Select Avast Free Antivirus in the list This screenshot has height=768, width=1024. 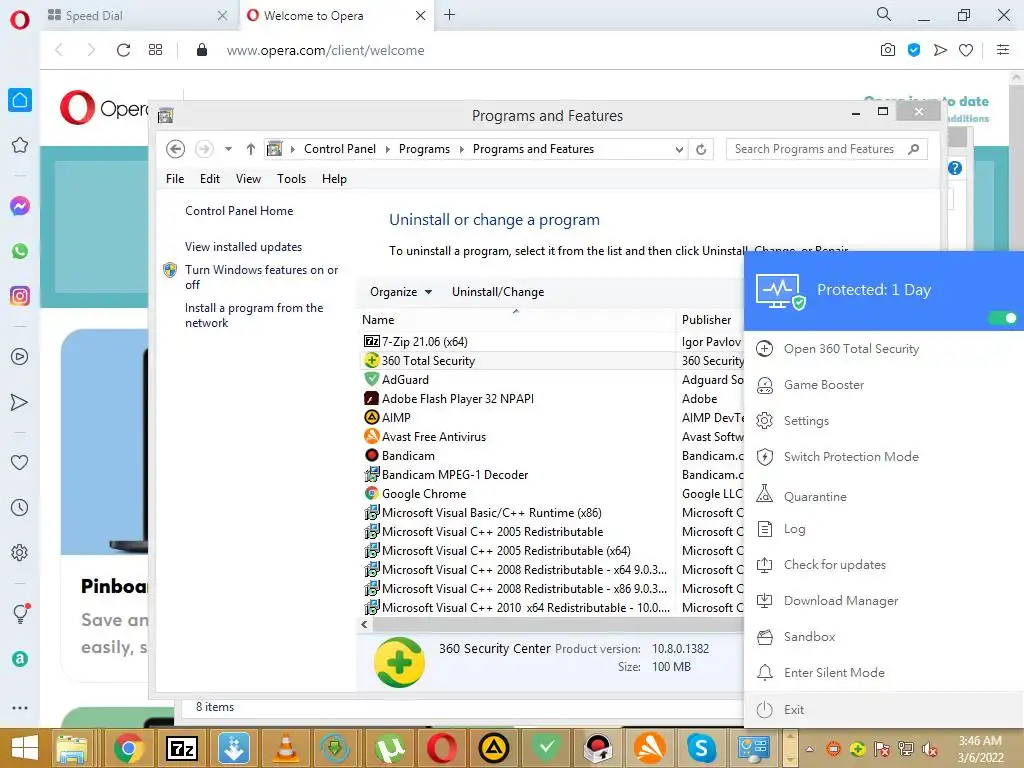[x=434, y=437]
